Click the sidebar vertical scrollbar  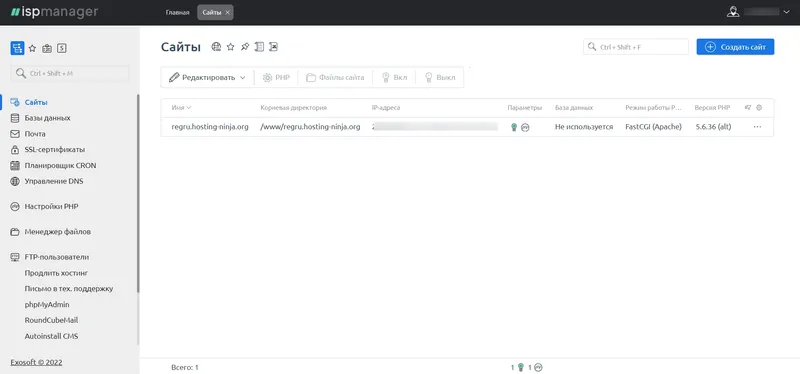(x=138, y=194)
